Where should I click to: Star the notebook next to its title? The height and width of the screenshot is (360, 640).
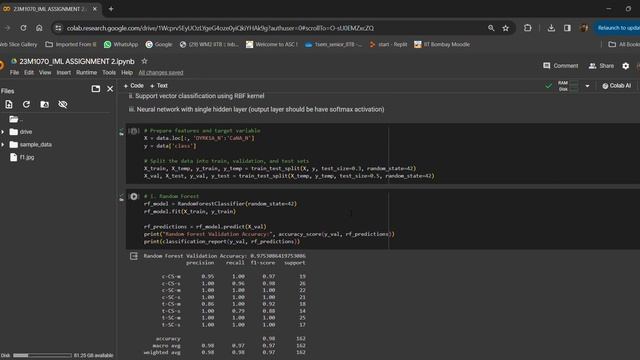click(x=144, y=61)
